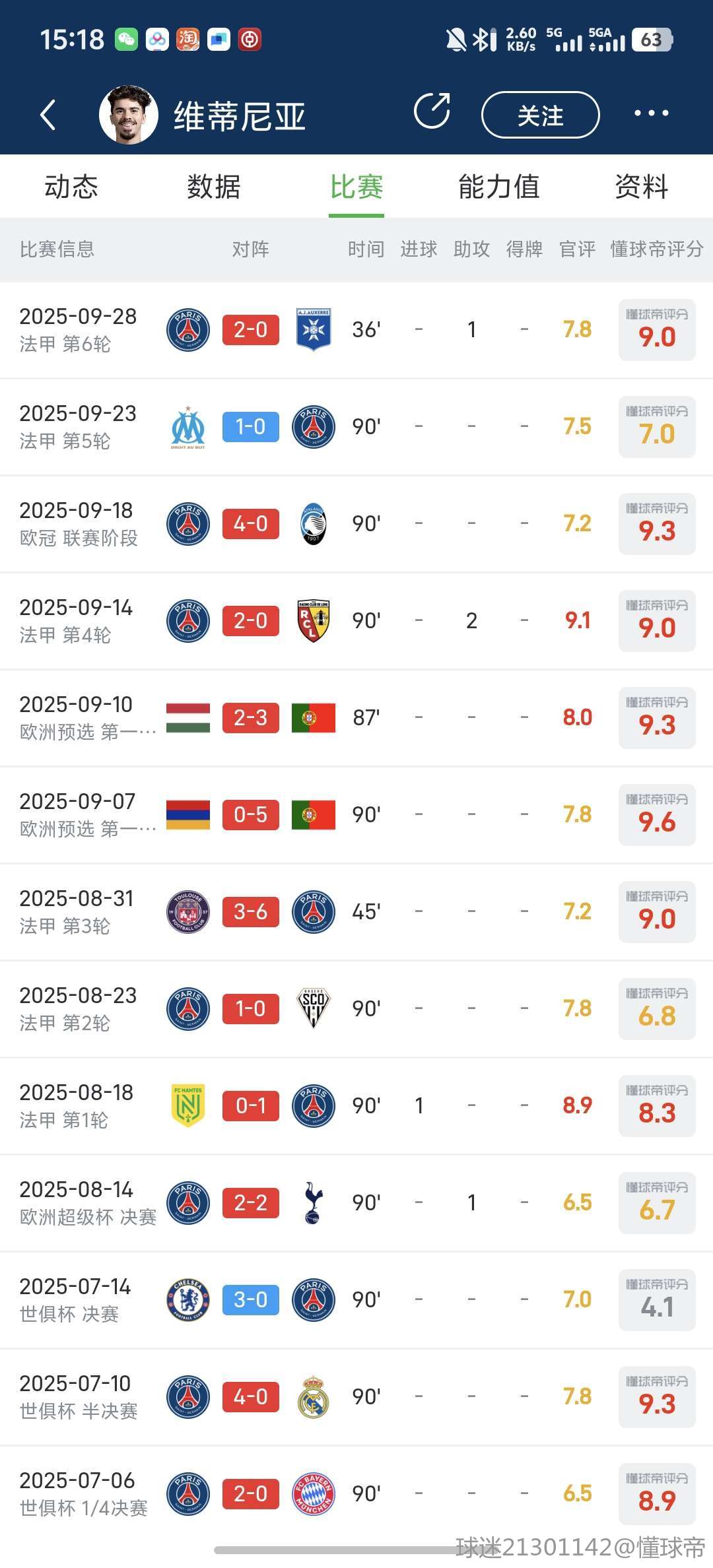Open the 资料 tab
The image size is (713, 1568).
[641, 187]
